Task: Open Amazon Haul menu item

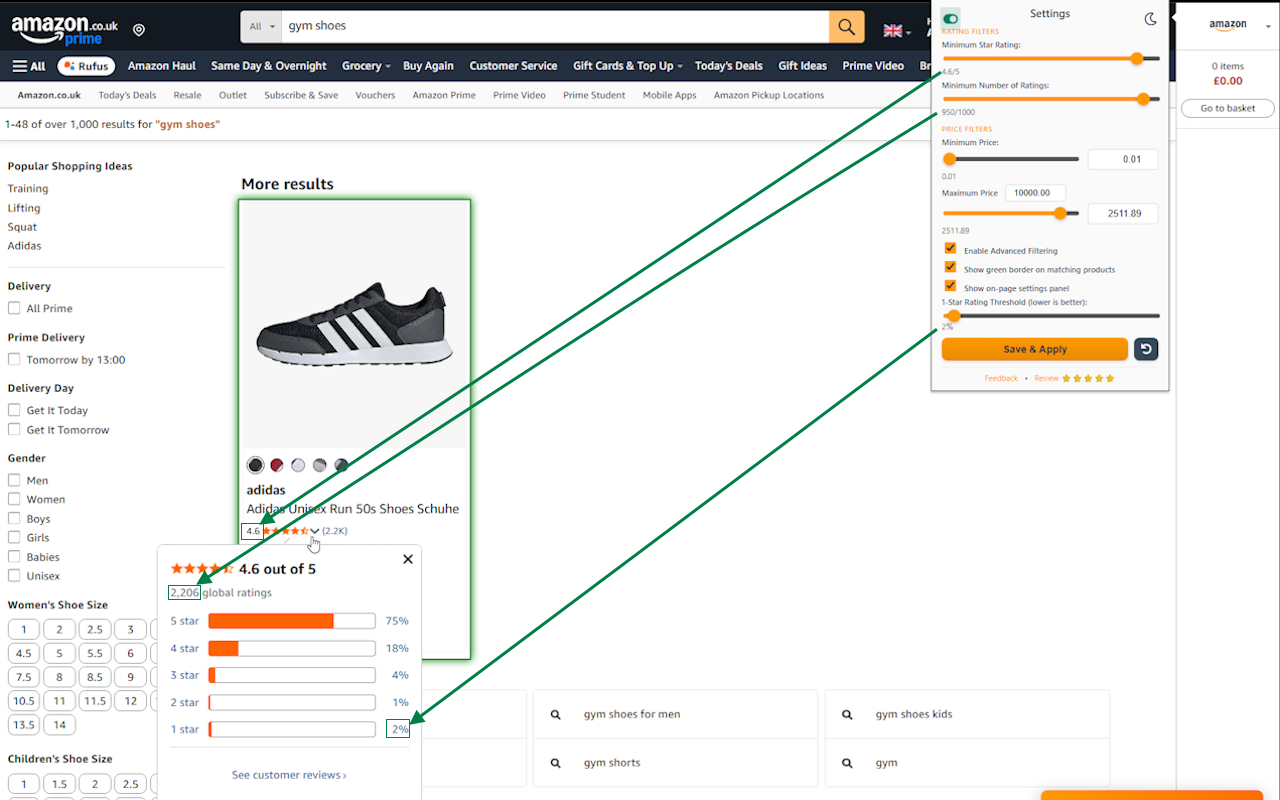Action: [x=162, y=66]
